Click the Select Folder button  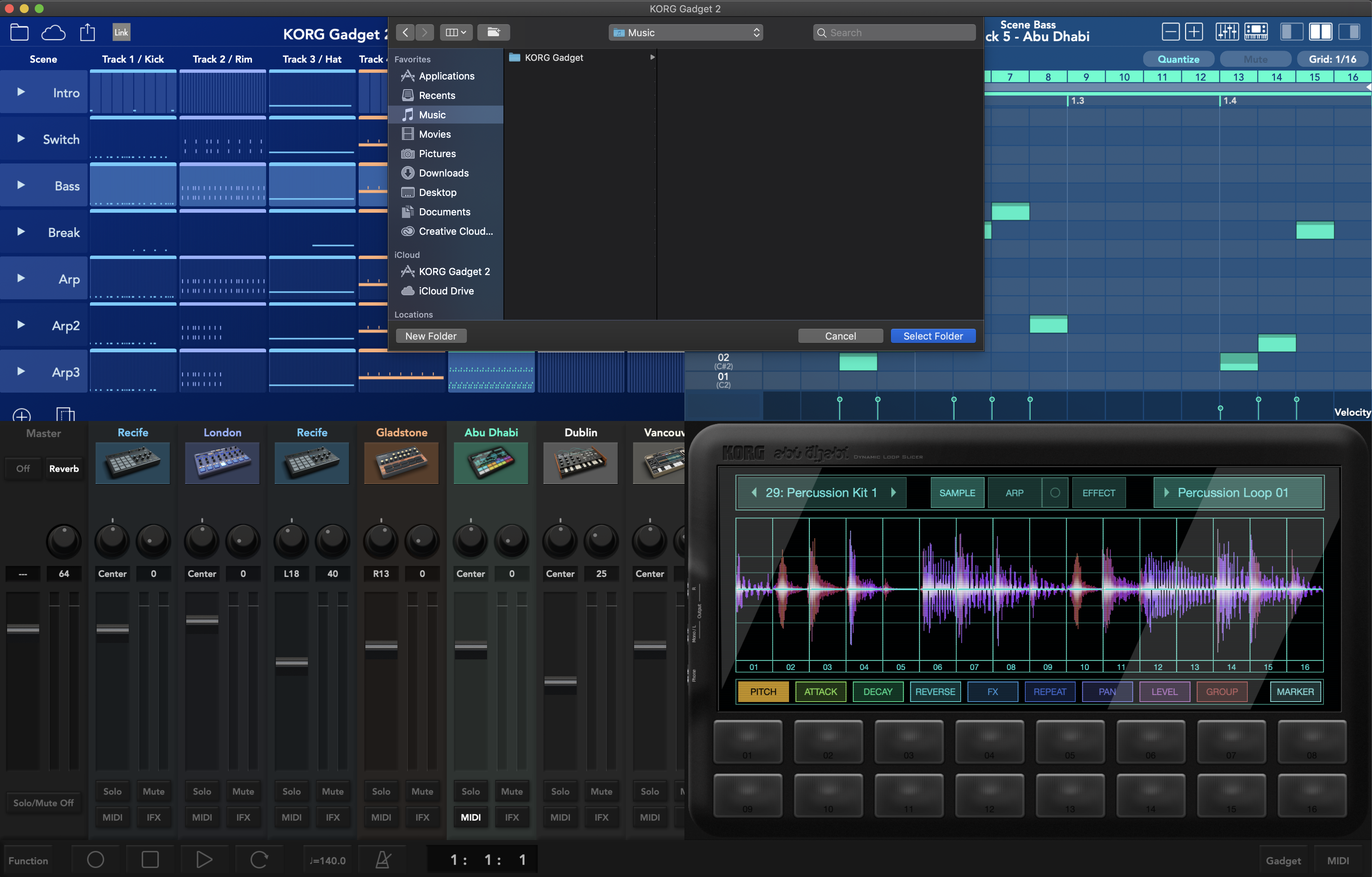pyautogui.click(x=933, y=336)
